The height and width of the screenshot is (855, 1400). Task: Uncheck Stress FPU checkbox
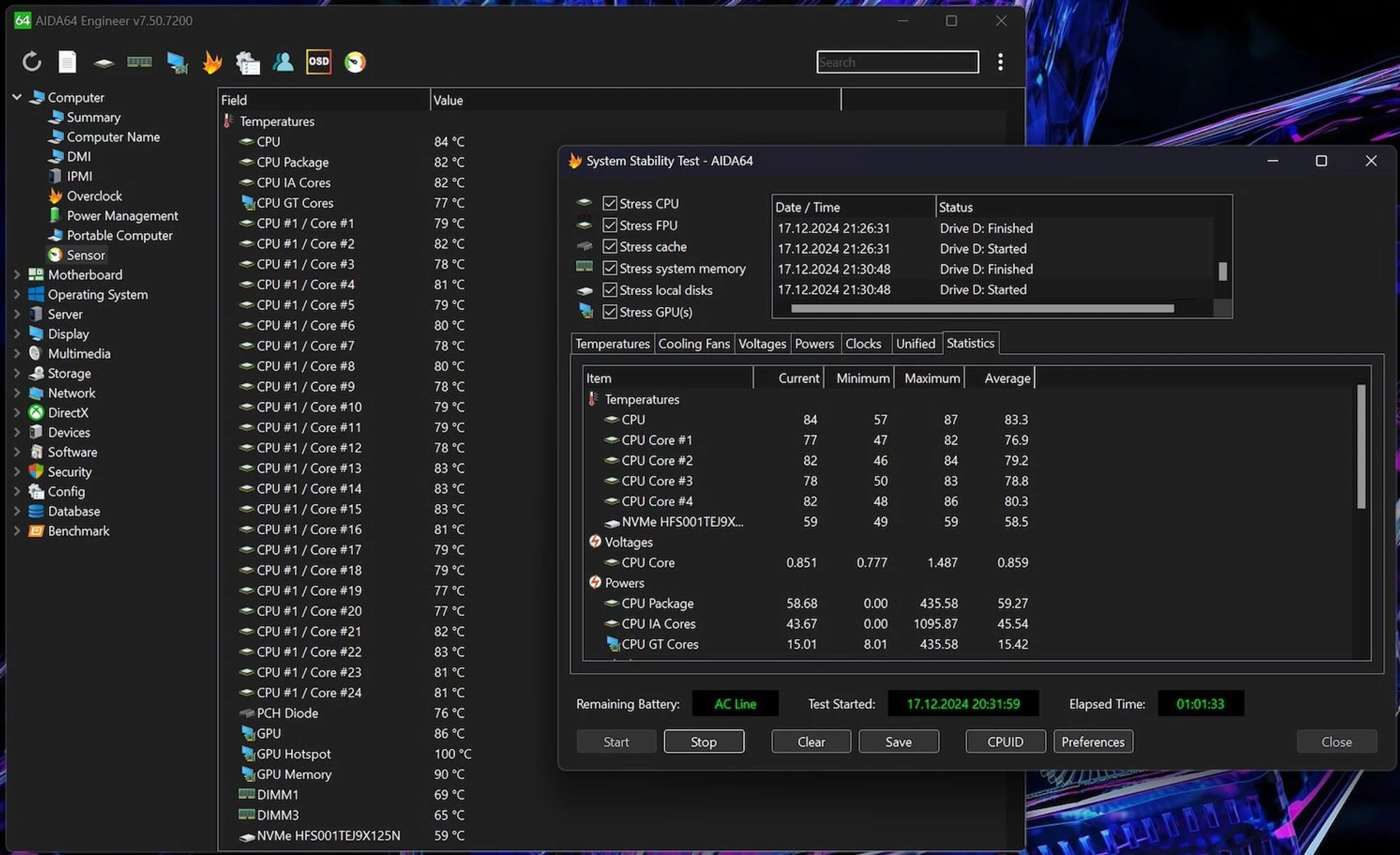610,225
